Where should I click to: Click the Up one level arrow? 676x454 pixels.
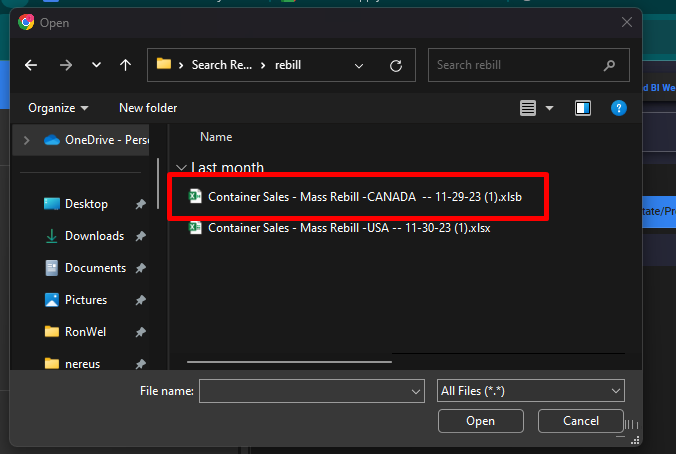point(125,65)
